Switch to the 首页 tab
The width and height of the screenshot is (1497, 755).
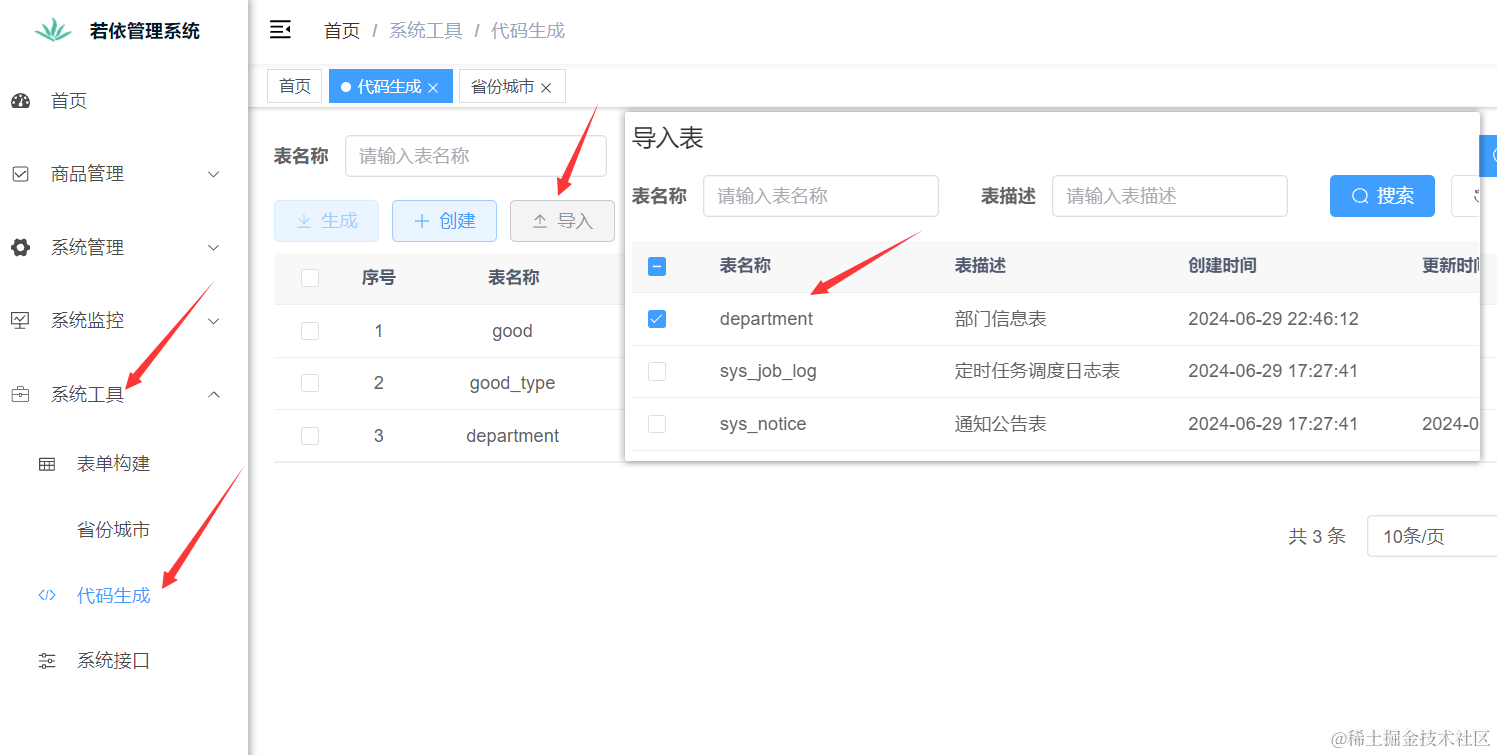(x=294, y=86)
